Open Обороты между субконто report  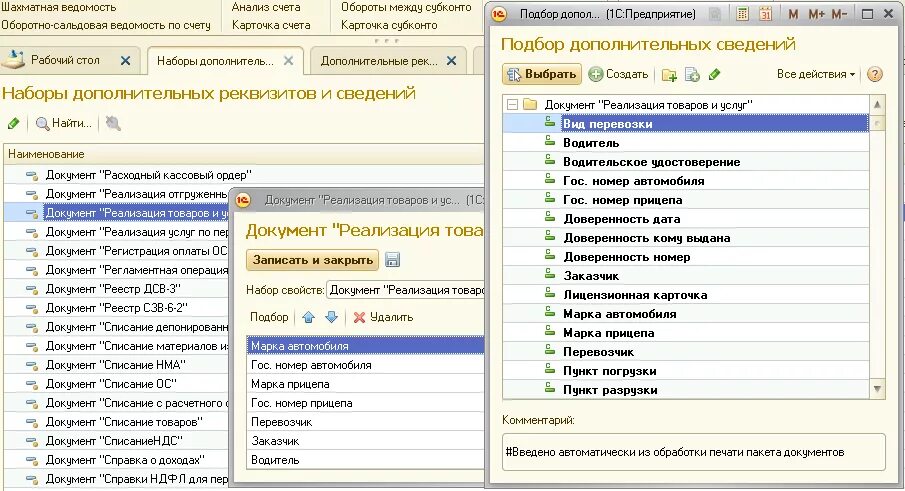(x=406, y=8)
